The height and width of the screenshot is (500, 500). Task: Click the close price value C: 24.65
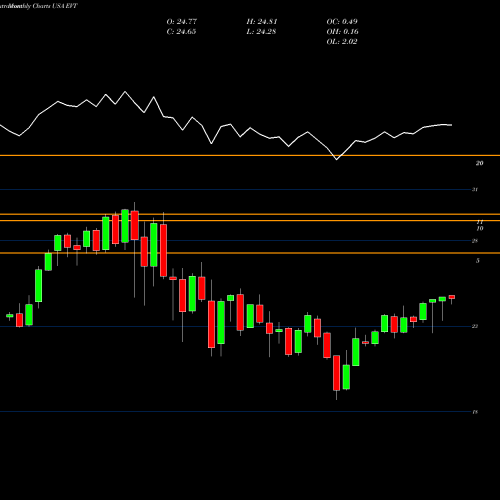[x=181, y=32]
